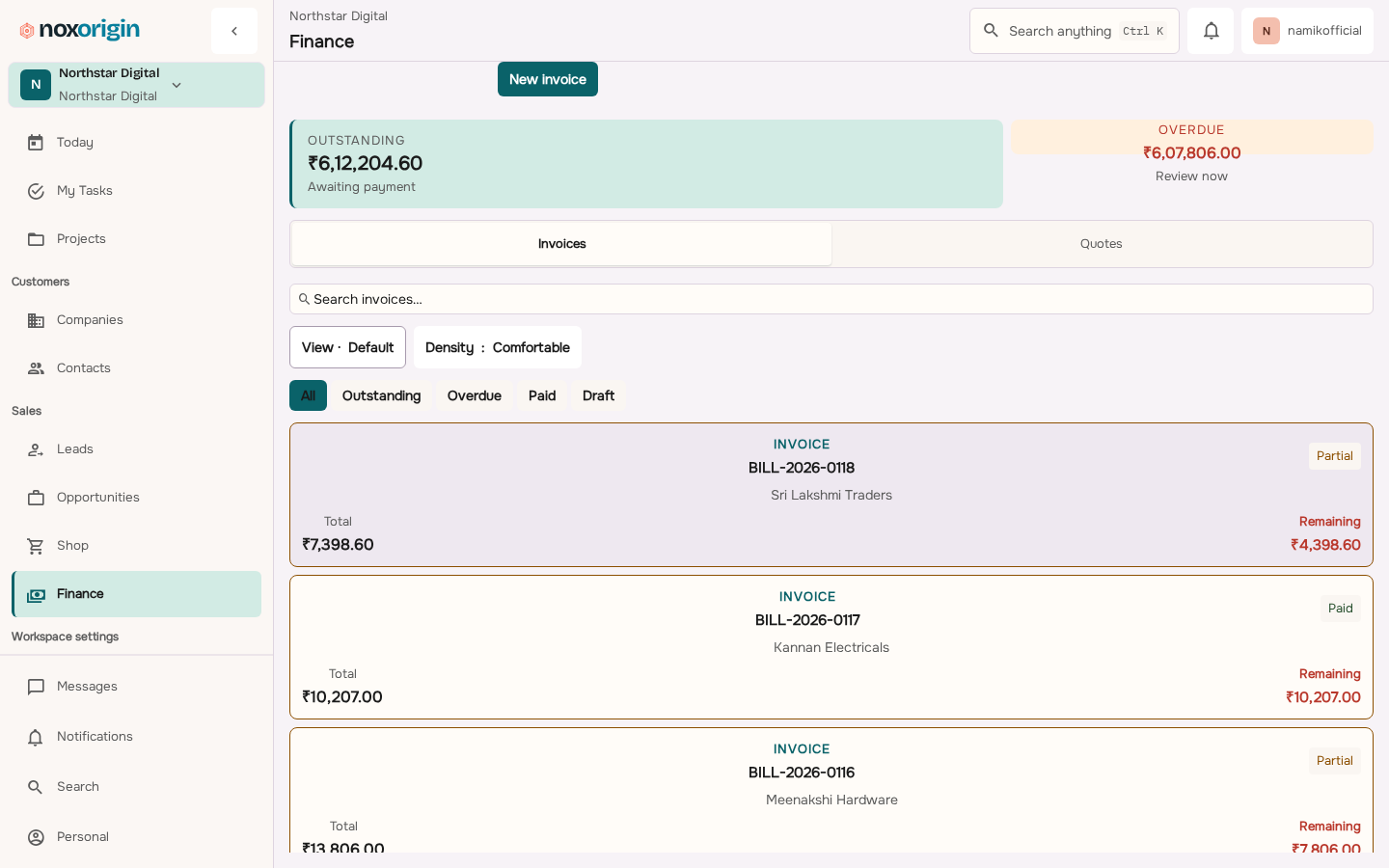Viewport: 1389px width, 868px height.
Task: Open Today in the sidebar
Action: click(x=136, y=143)
